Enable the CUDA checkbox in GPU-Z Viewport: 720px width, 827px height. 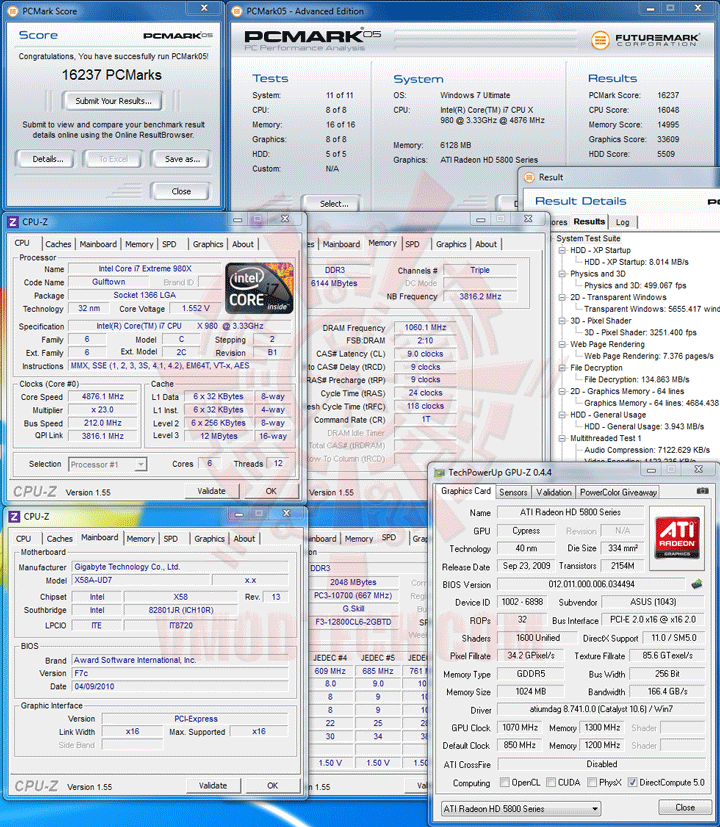(551, 782)
